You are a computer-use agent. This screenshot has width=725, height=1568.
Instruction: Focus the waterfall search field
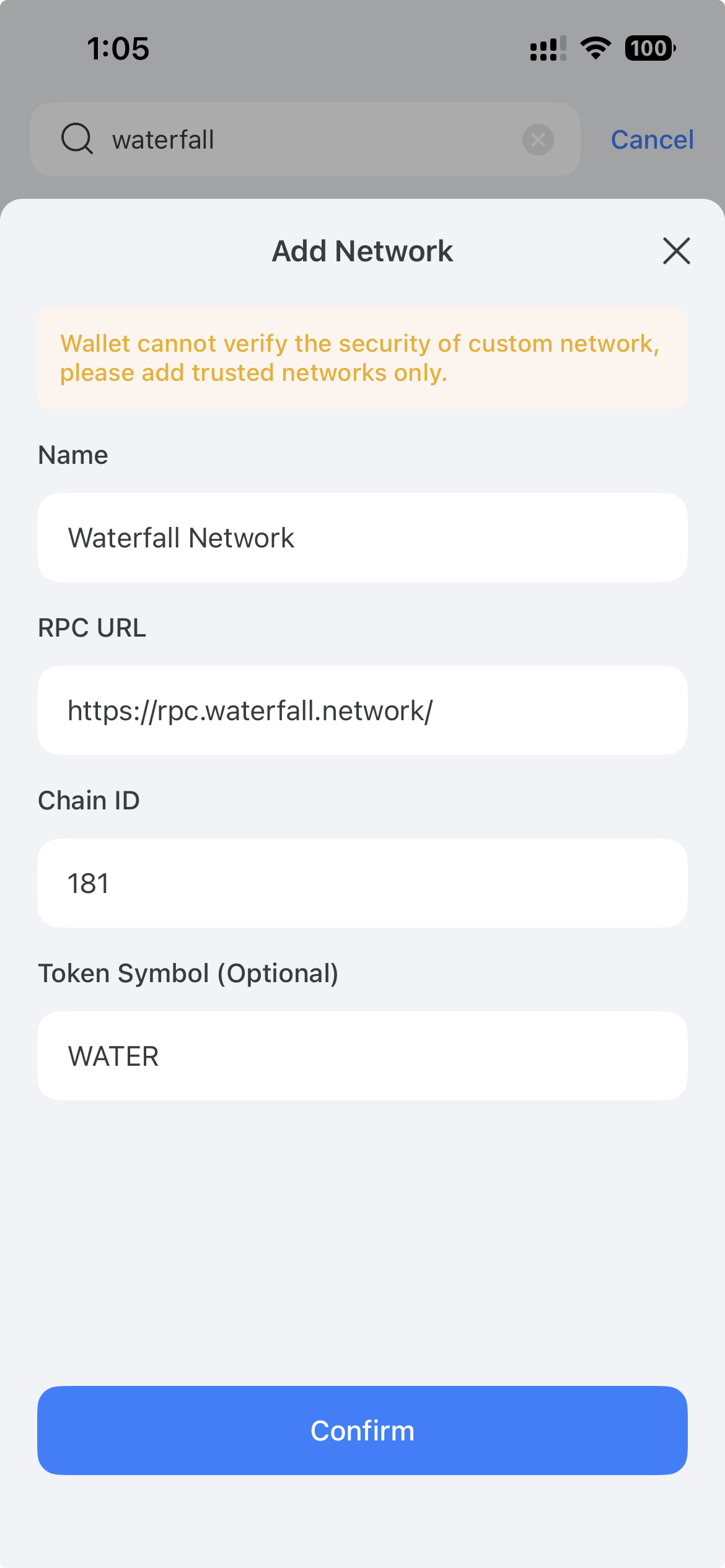[x=310, y=140]
